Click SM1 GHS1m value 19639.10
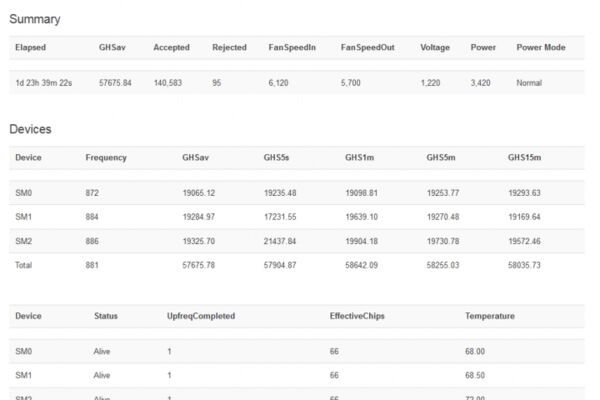The height and width of the screenshot is (400, 600). coord(362,217)
